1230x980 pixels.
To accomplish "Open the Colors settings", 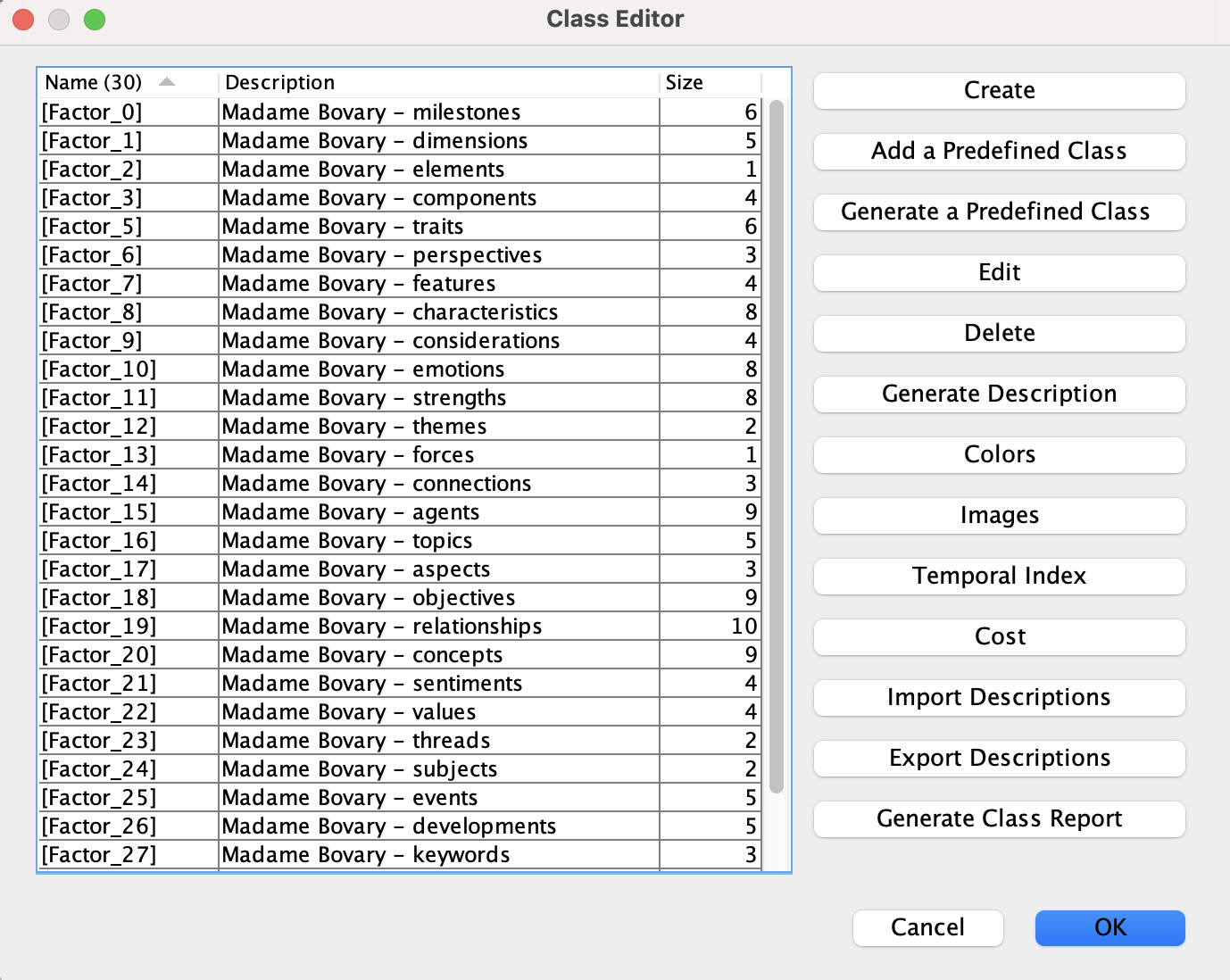I will coord(1000,455).
